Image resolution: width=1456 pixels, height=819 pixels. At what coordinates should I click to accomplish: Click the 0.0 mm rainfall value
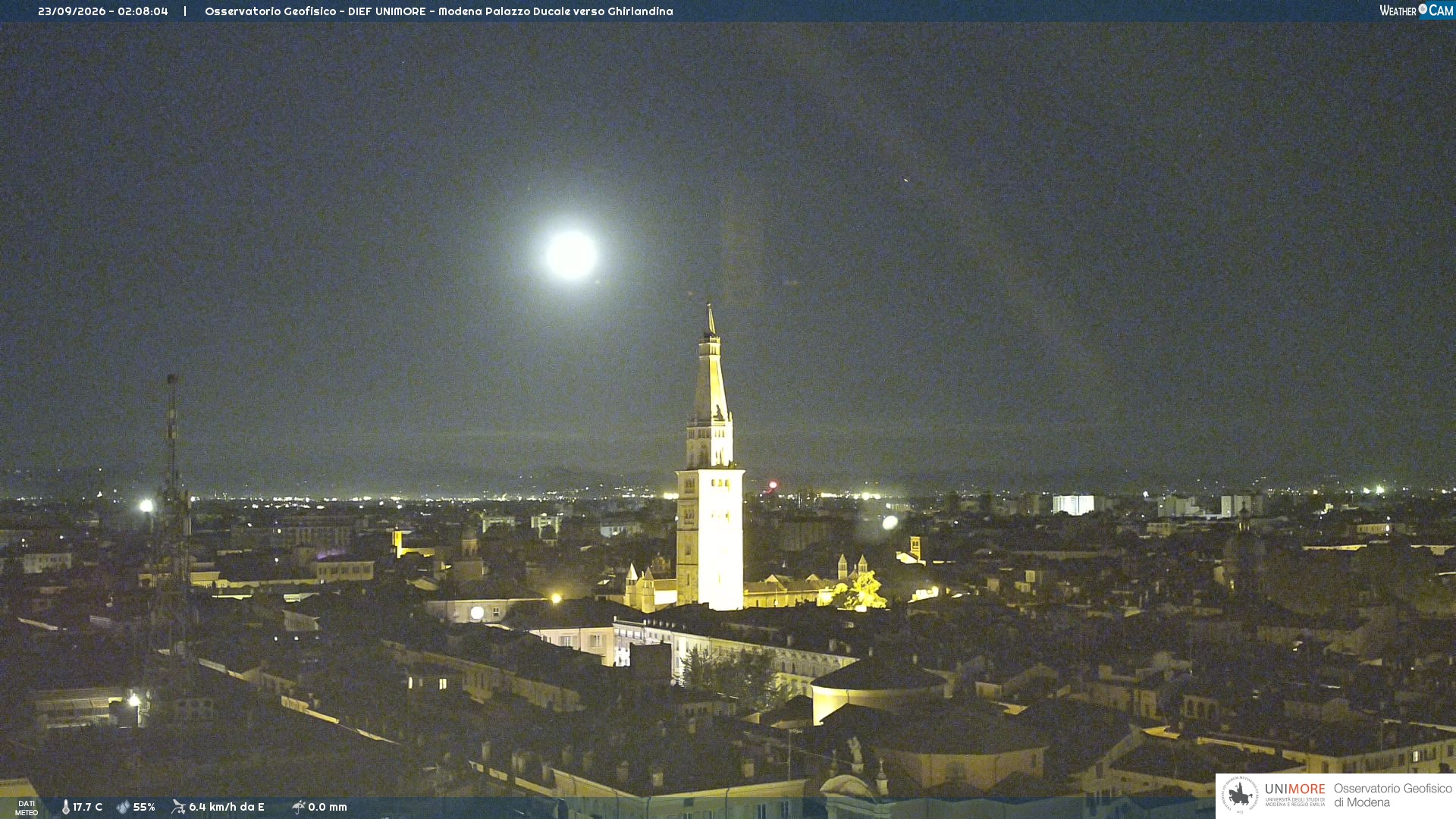tap(328, 807)
